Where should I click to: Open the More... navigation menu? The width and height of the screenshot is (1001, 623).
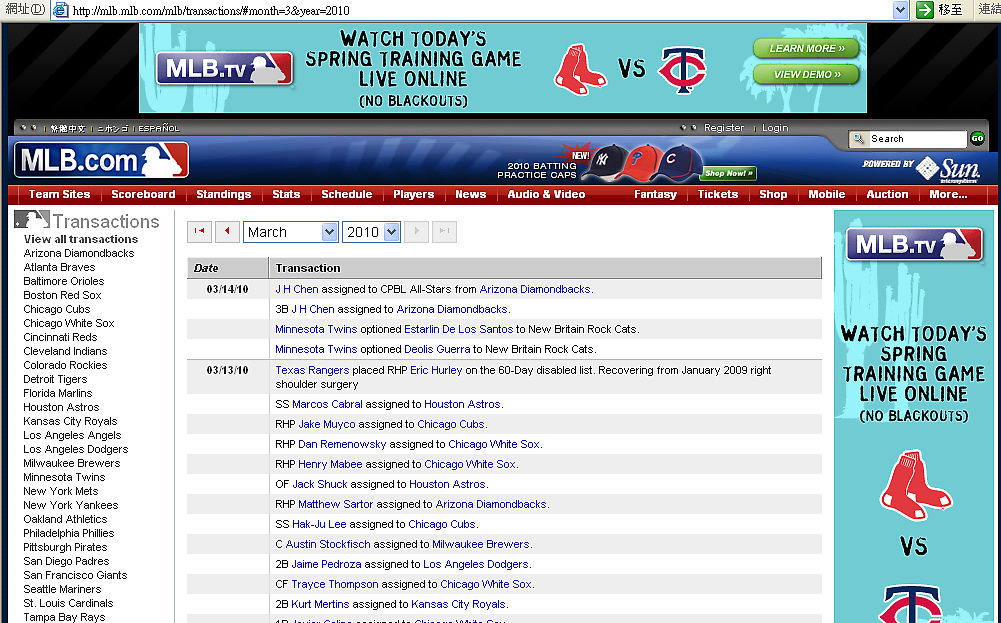948,194
